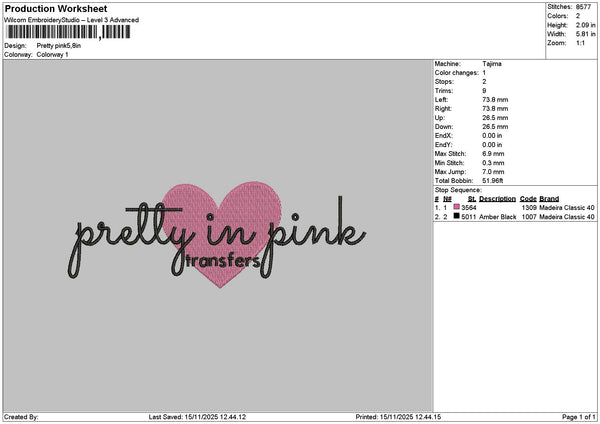Click the Total Bobbin value '51.96ft'

point(493,181)
